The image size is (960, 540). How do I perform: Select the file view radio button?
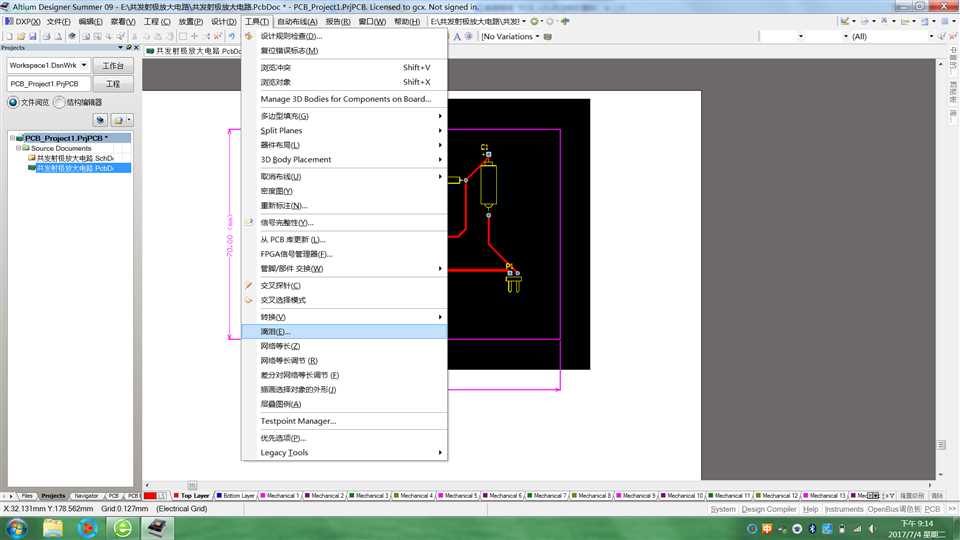tap(13, 102)
